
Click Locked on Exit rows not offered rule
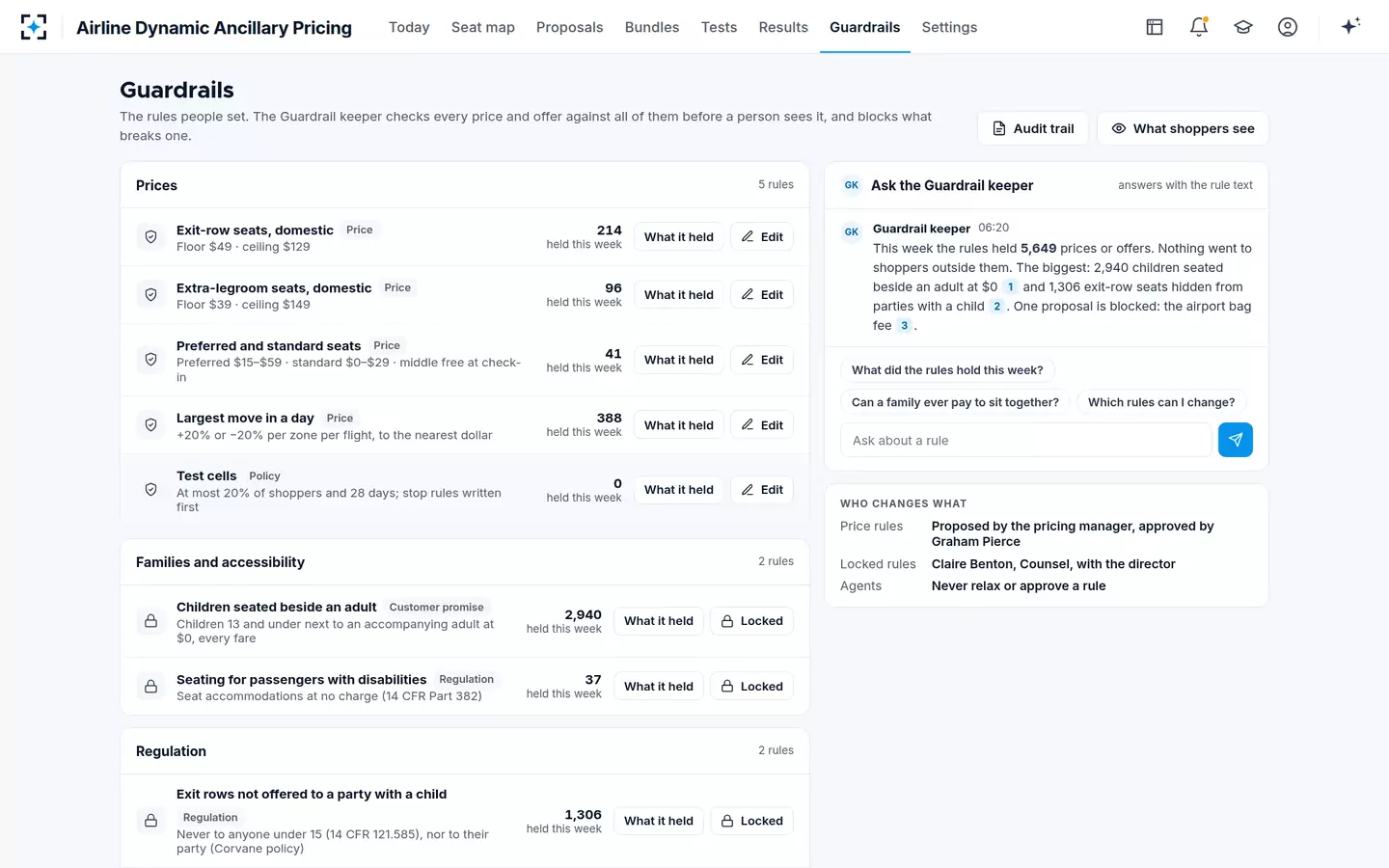(x=752, y=821)
